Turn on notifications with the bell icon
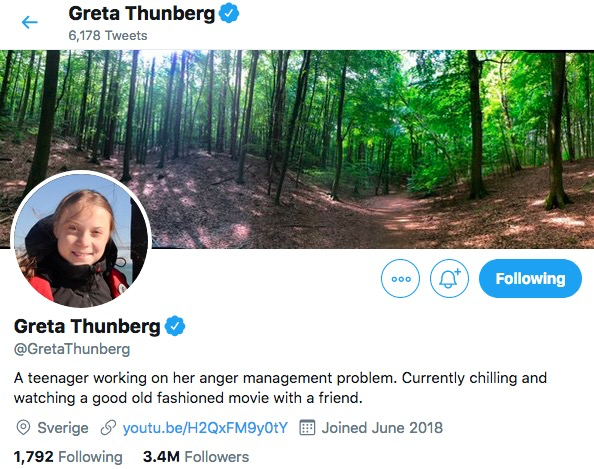594x469 pixels. (449, 278)
